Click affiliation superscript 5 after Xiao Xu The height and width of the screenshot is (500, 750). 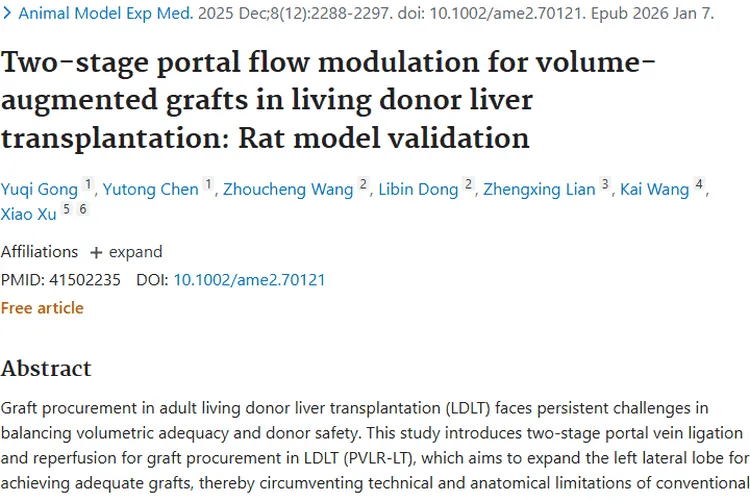67,209
